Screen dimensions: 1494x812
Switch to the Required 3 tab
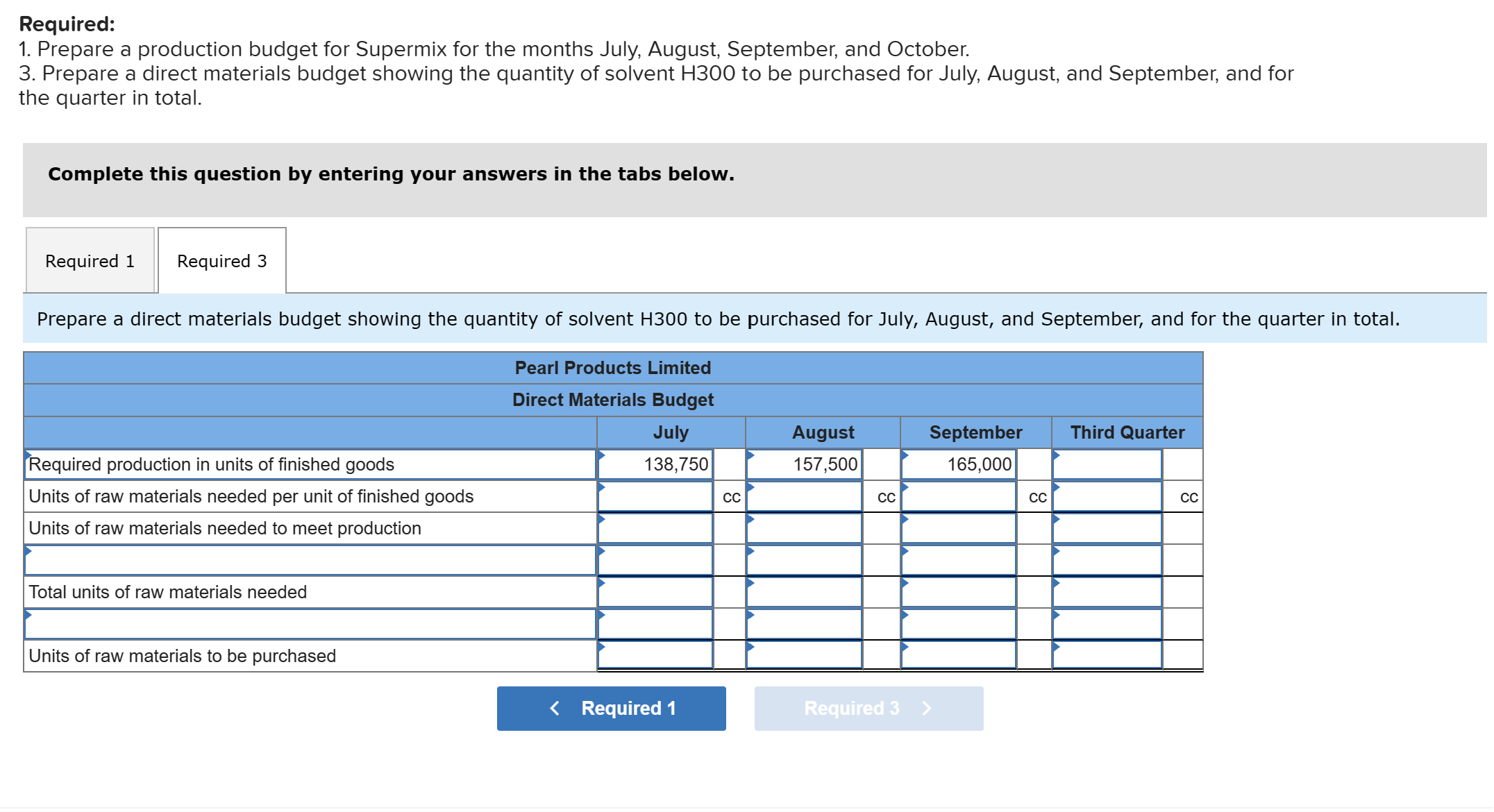pyautogui.click(x=221, y=260)
